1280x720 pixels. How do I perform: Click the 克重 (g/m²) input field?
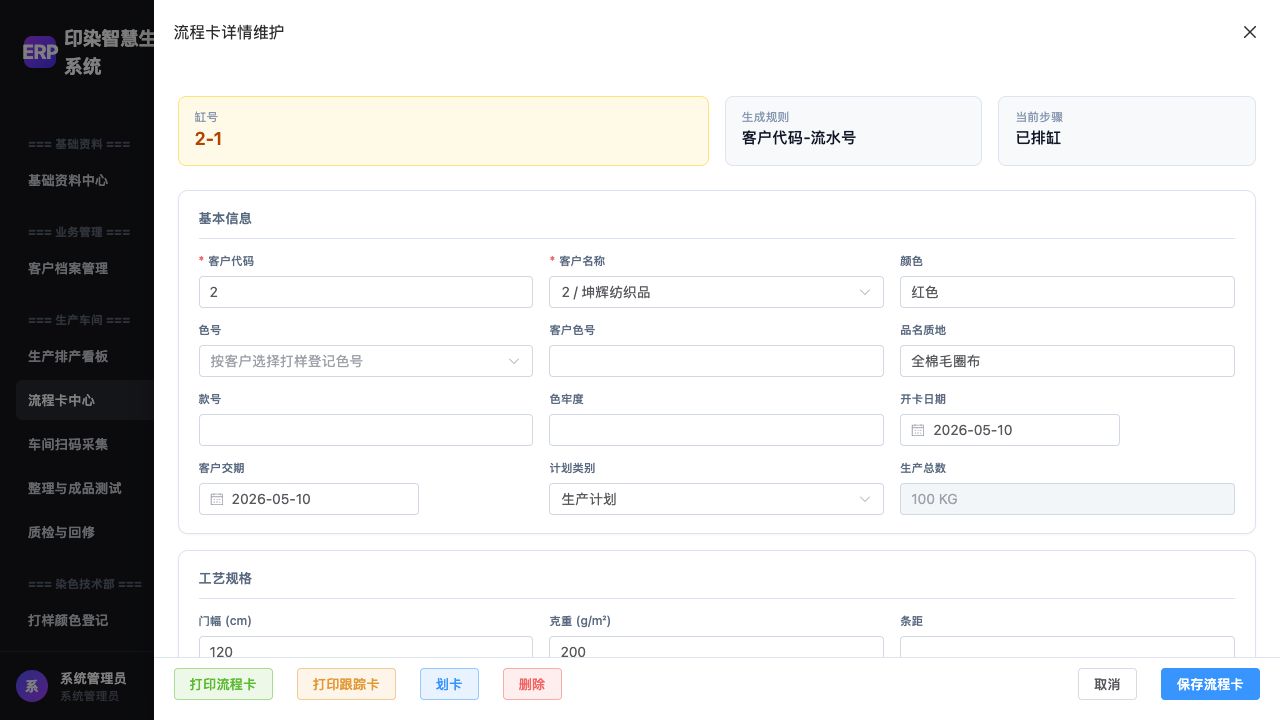point(716,648)
